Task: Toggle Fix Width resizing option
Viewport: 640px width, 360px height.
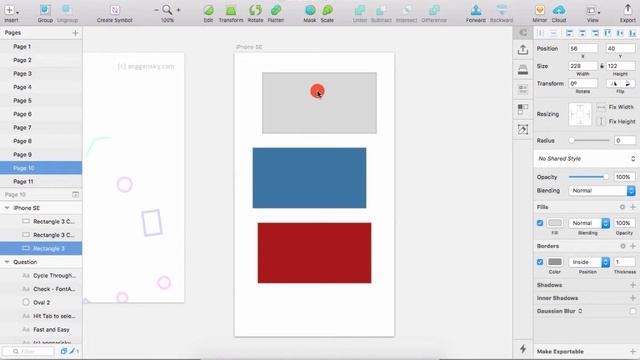Action: pos(601,107)
